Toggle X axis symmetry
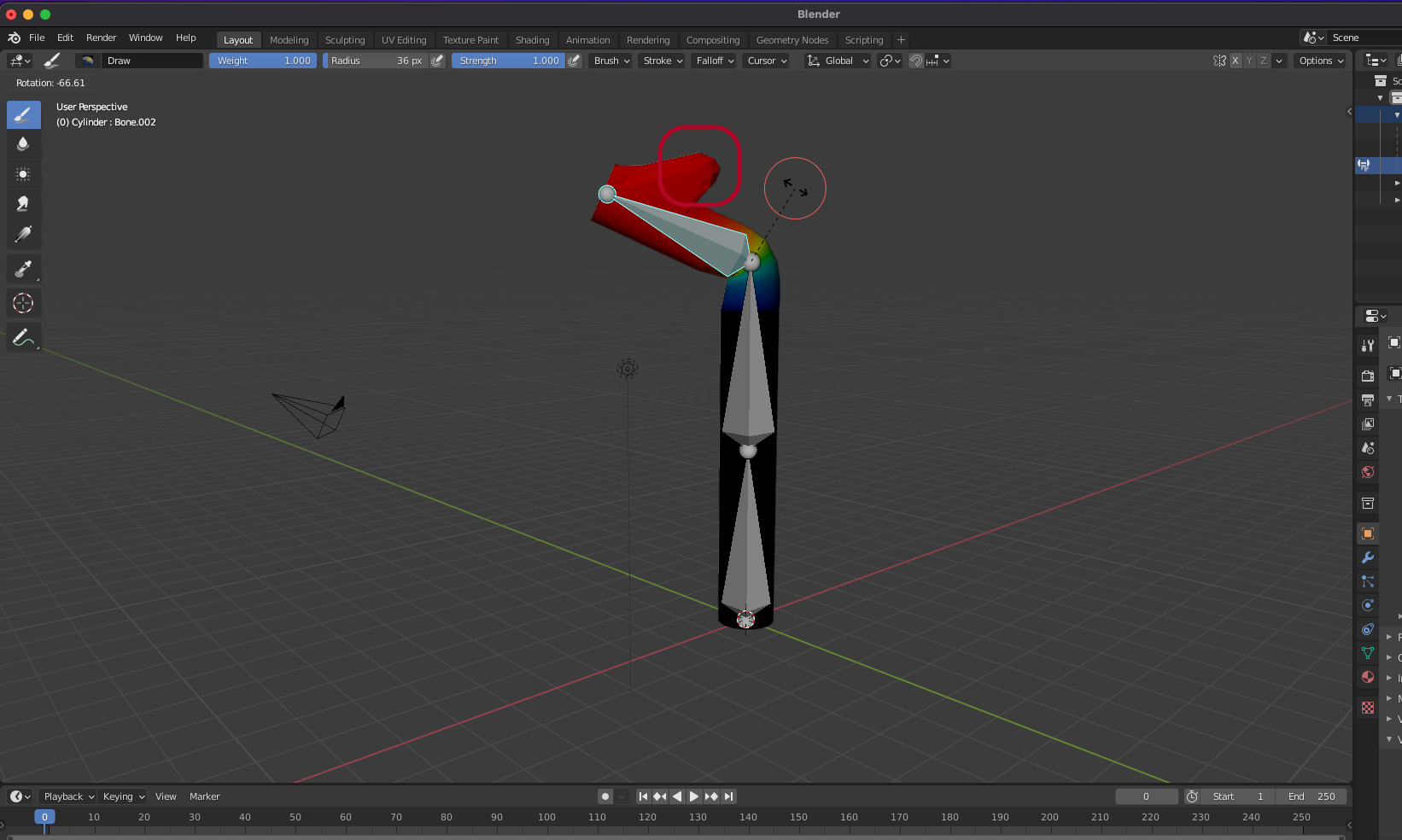 tap(1235, 61)
